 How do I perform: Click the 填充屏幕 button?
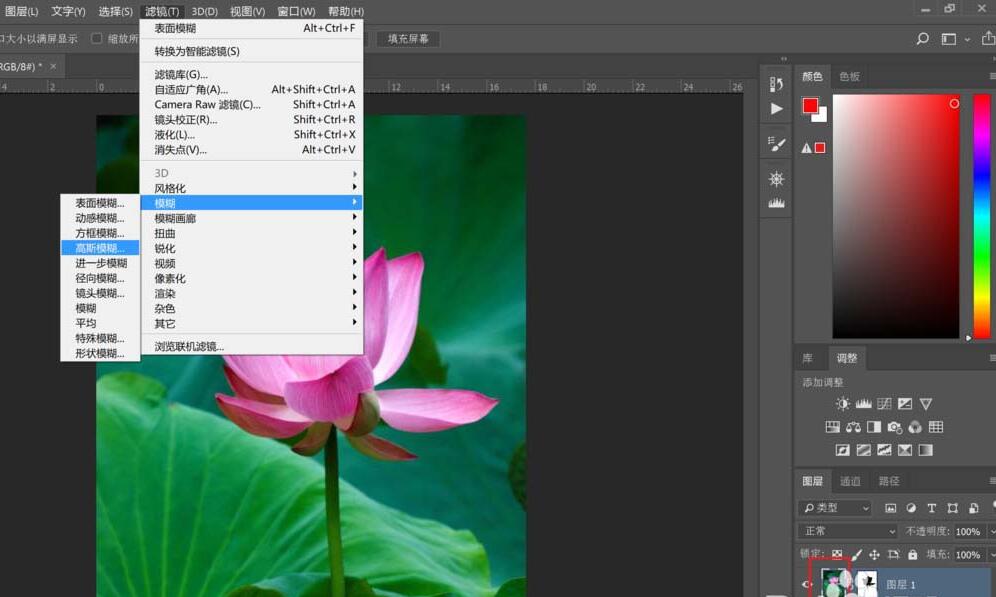click(408, 39)
